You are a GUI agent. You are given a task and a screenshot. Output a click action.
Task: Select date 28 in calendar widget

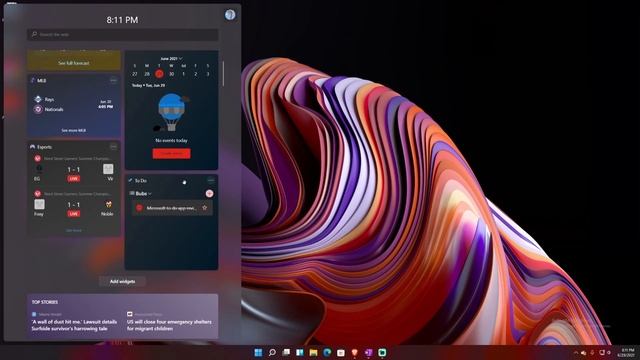point(147,74)
